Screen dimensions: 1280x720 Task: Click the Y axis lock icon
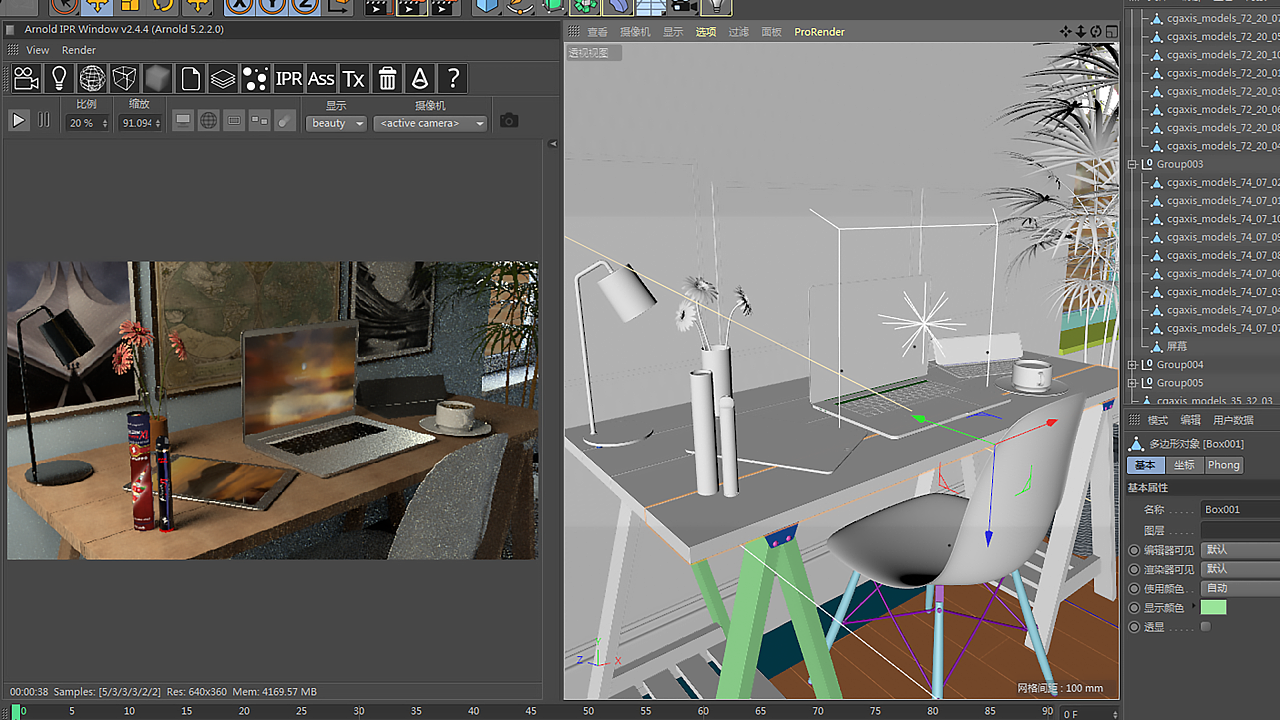click(x=272, y=5)
